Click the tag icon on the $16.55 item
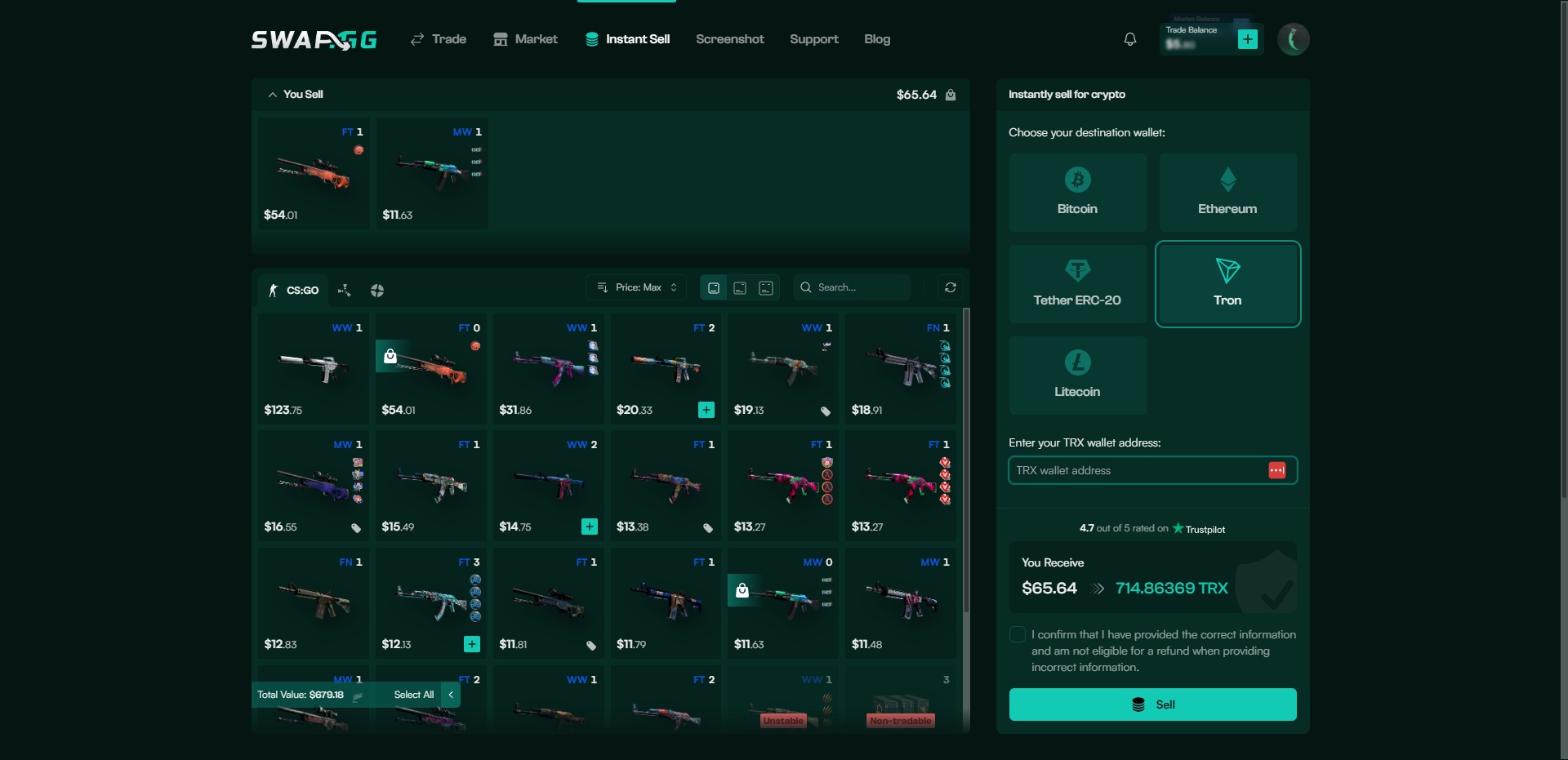Image resolution: width=1568 pixels, height=760 pixels. [x=356, y=527]
